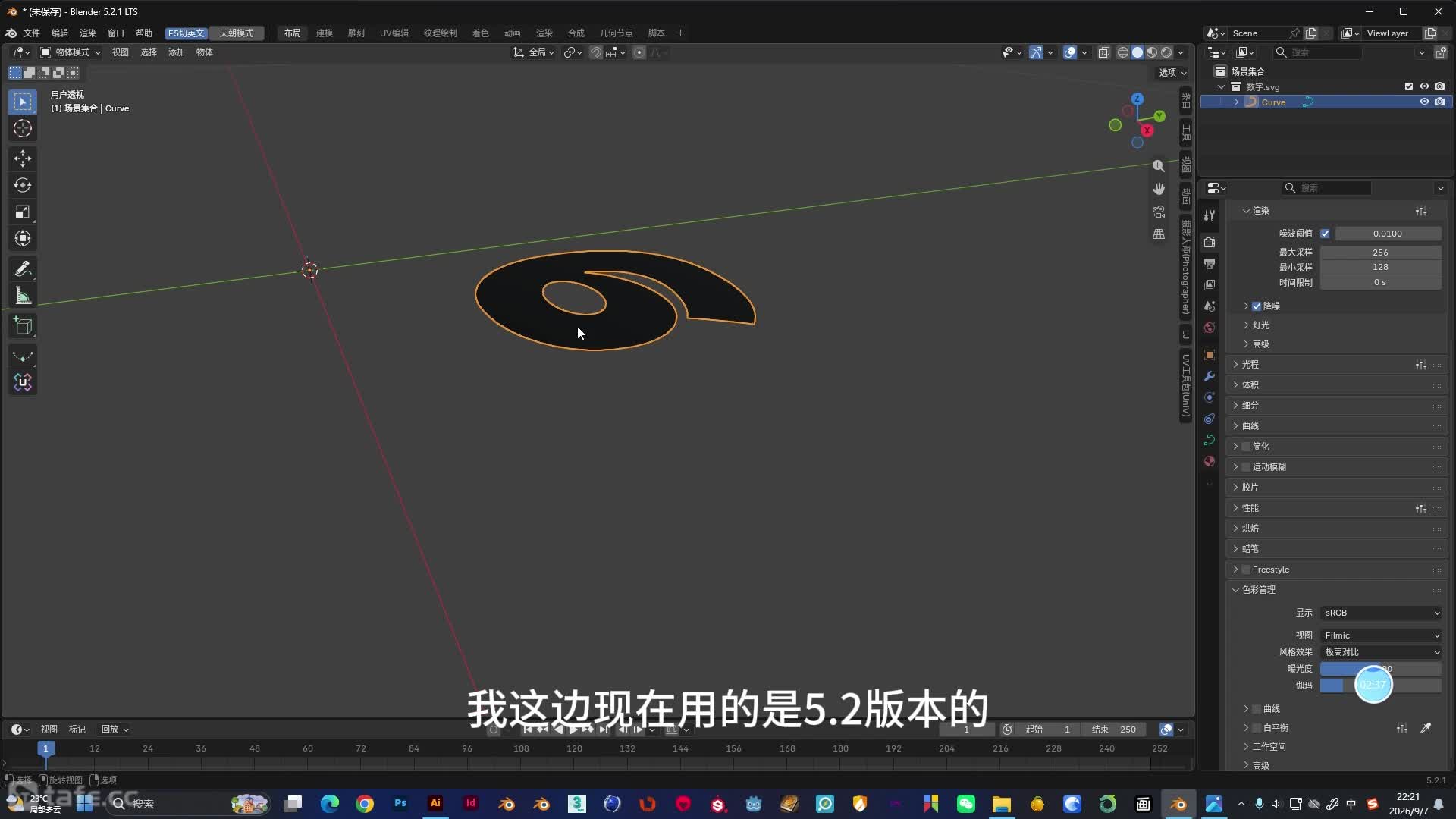Click the viewport pan hand icon
The height and width of the screenshot is (819, 1456).
(1159, 189)
